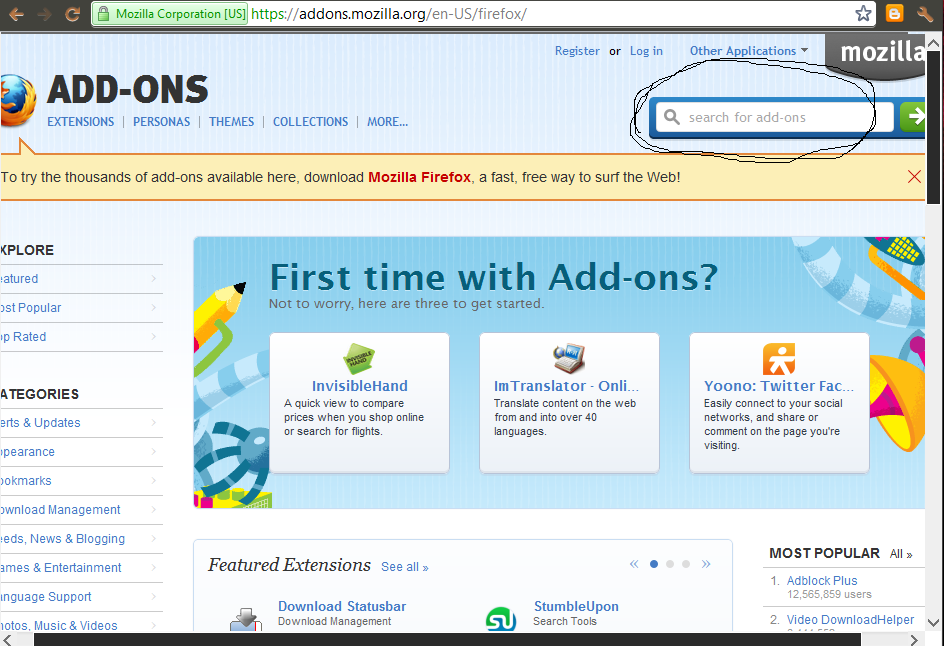Expand the Appearance category chevron

pyautogui.click(x=154, y=452)
